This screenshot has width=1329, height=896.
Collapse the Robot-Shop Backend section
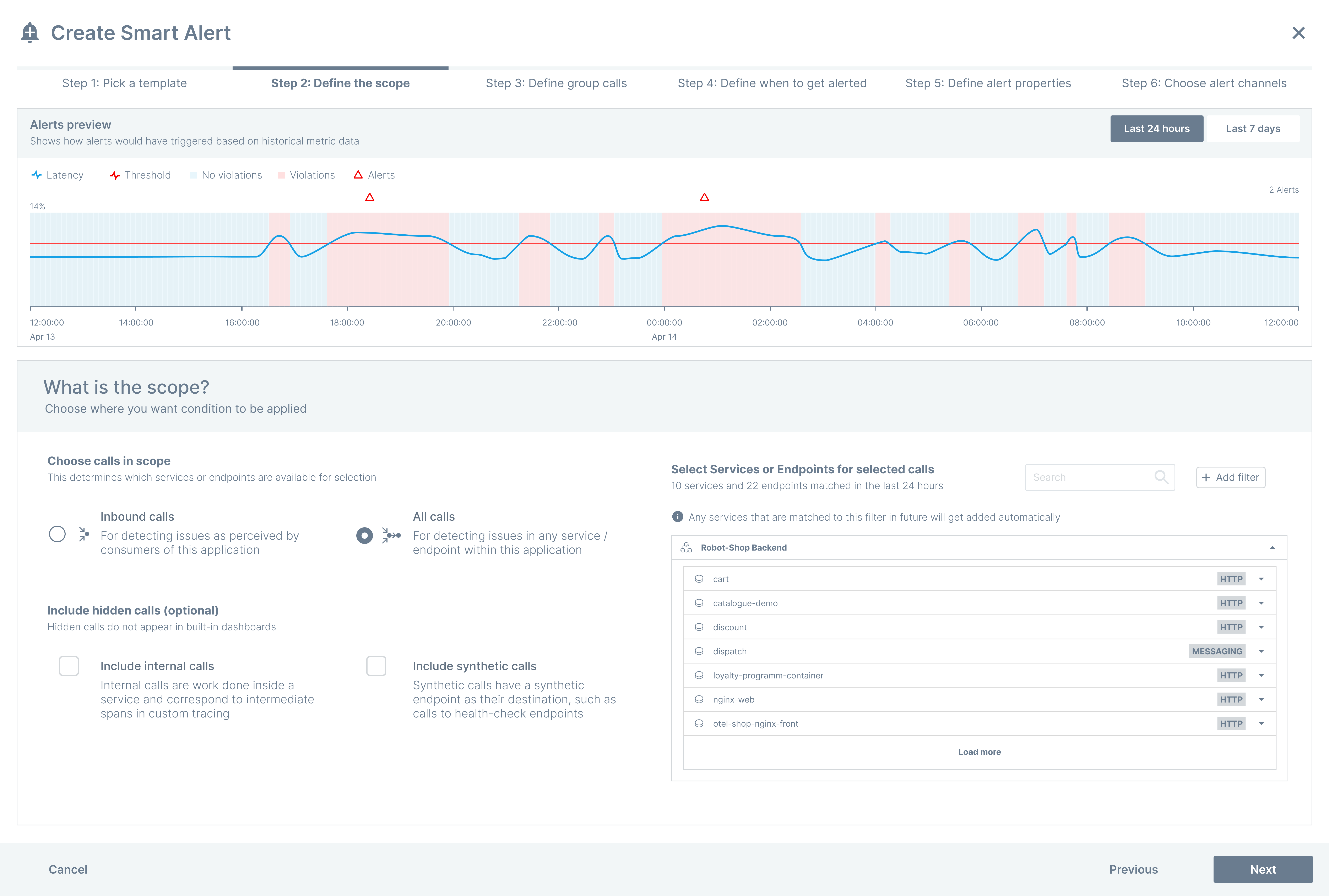[1272, 547]
